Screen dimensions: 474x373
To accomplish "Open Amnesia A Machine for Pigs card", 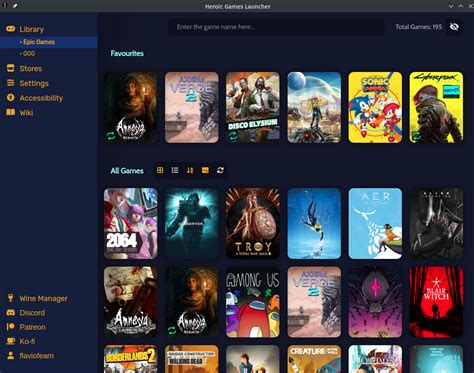I will [x=131, y=302].
